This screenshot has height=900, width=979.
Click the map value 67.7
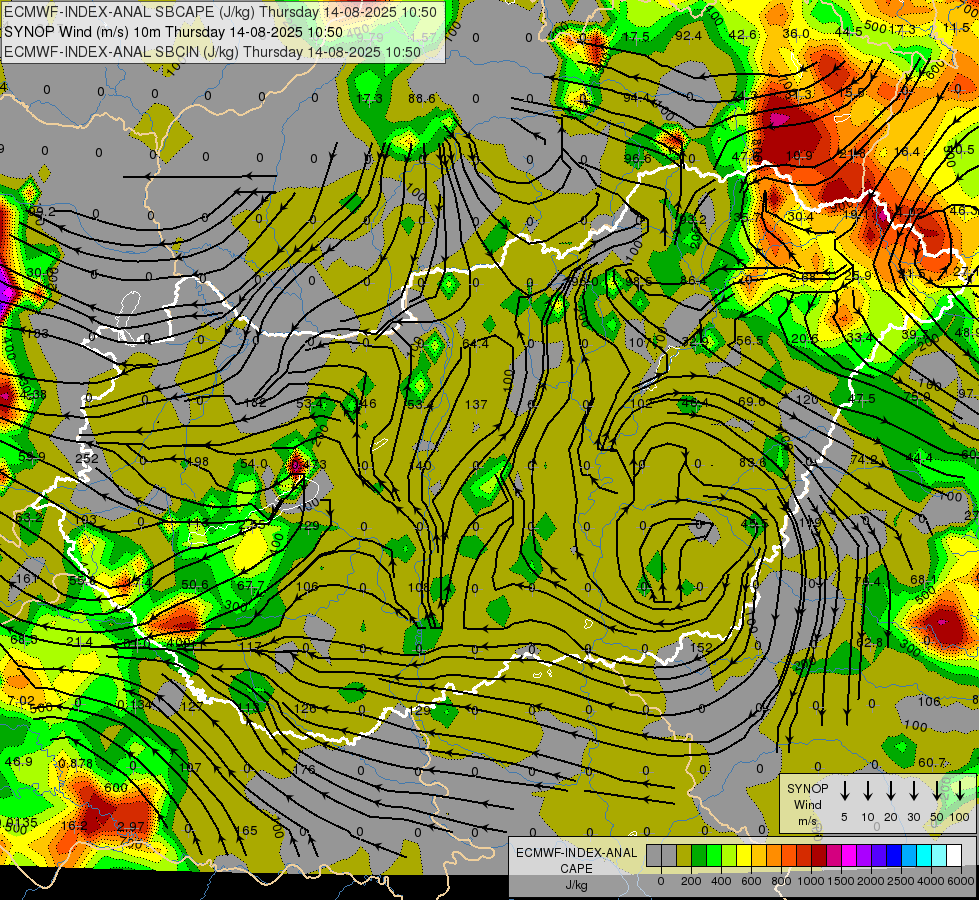[x=250, y=585]
